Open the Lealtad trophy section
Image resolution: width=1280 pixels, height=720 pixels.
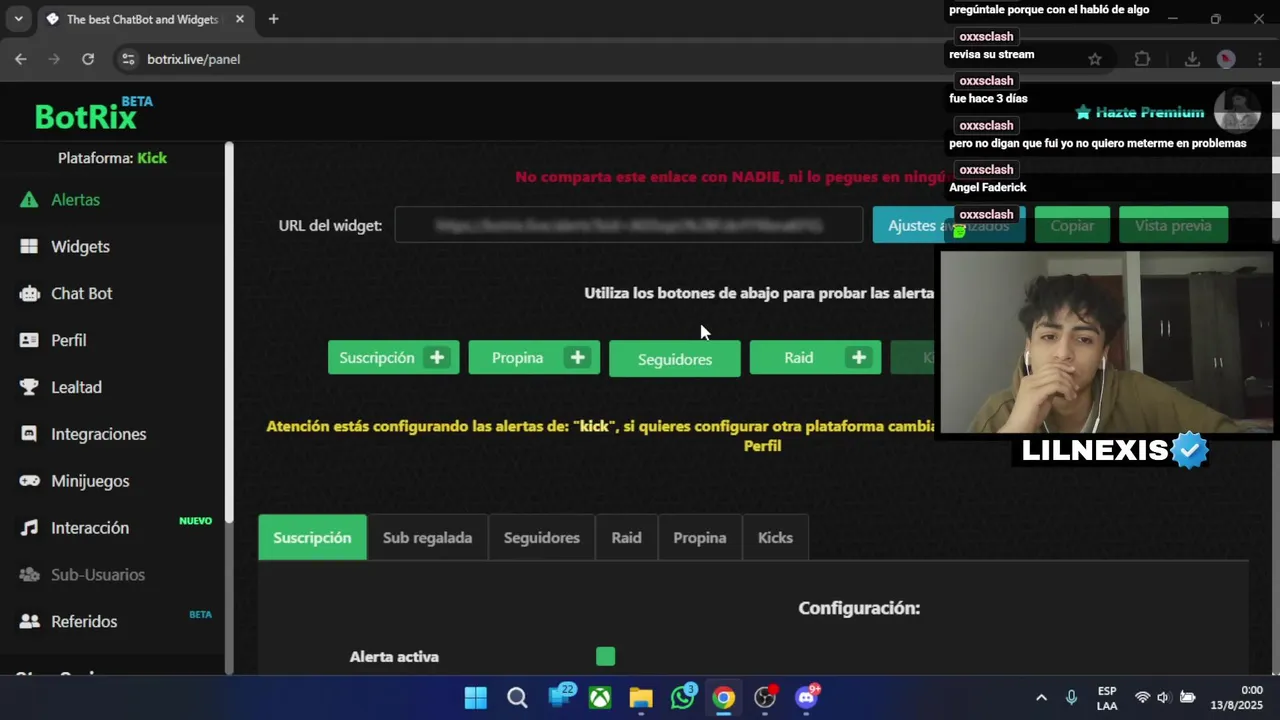(76, 388)
